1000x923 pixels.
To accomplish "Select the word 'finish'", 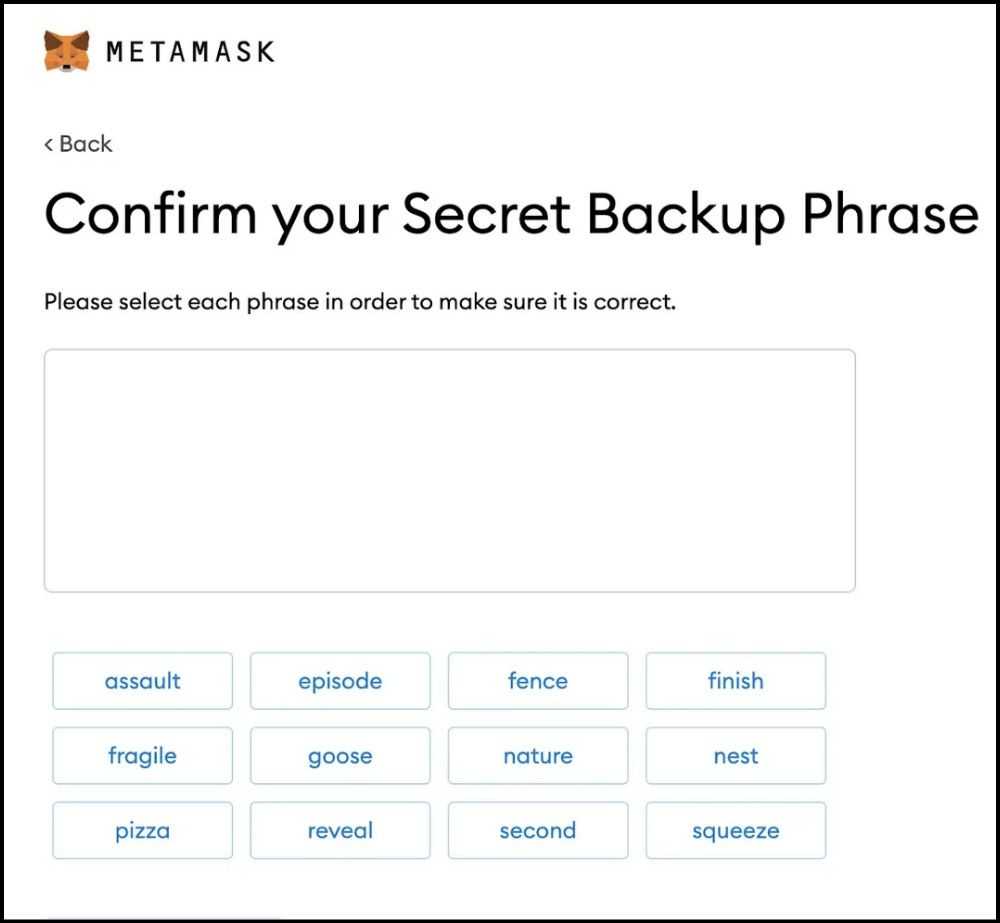I will coord(735,681).
